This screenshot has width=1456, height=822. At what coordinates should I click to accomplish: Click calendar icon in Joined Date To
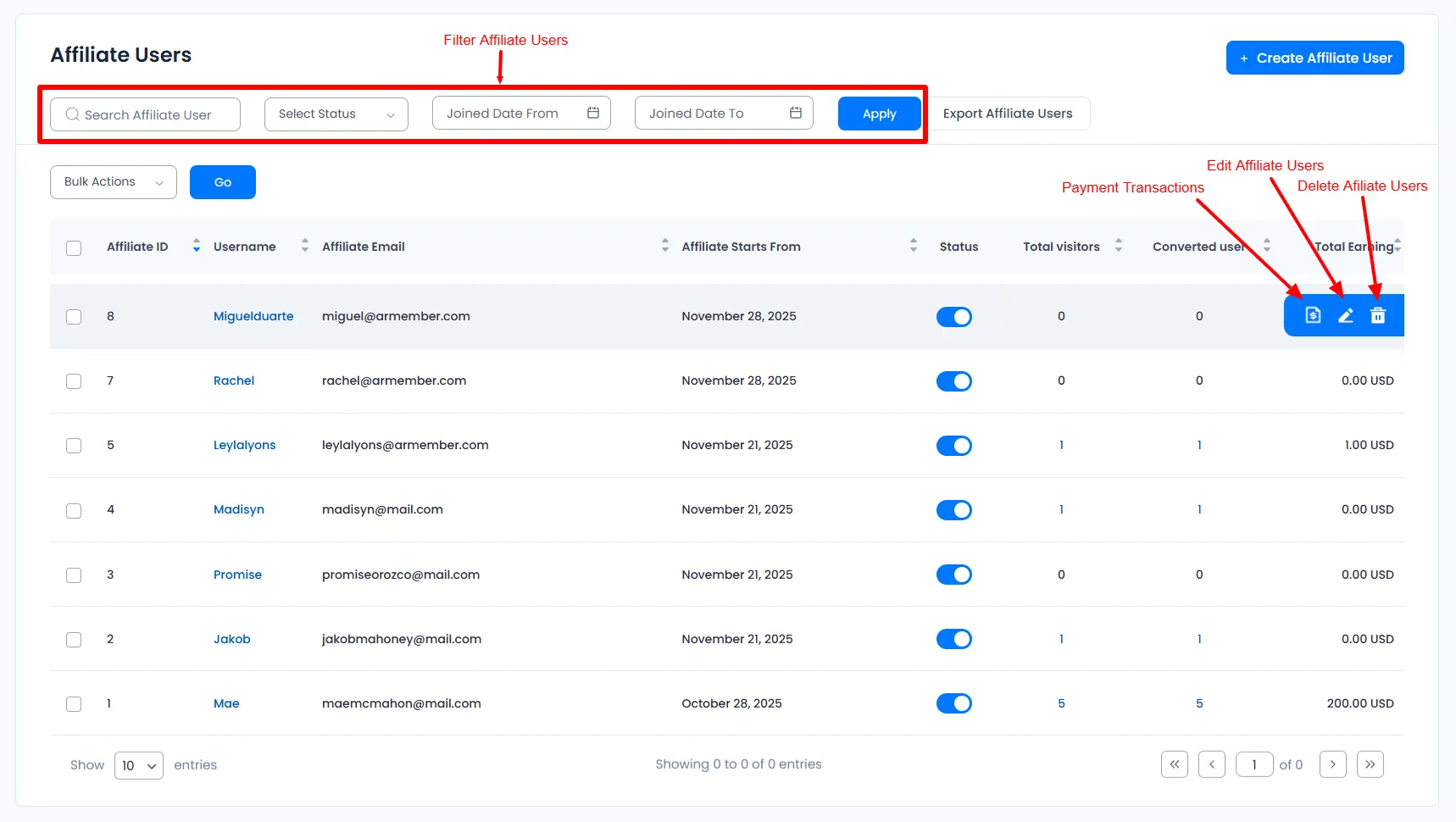(796, 113)
